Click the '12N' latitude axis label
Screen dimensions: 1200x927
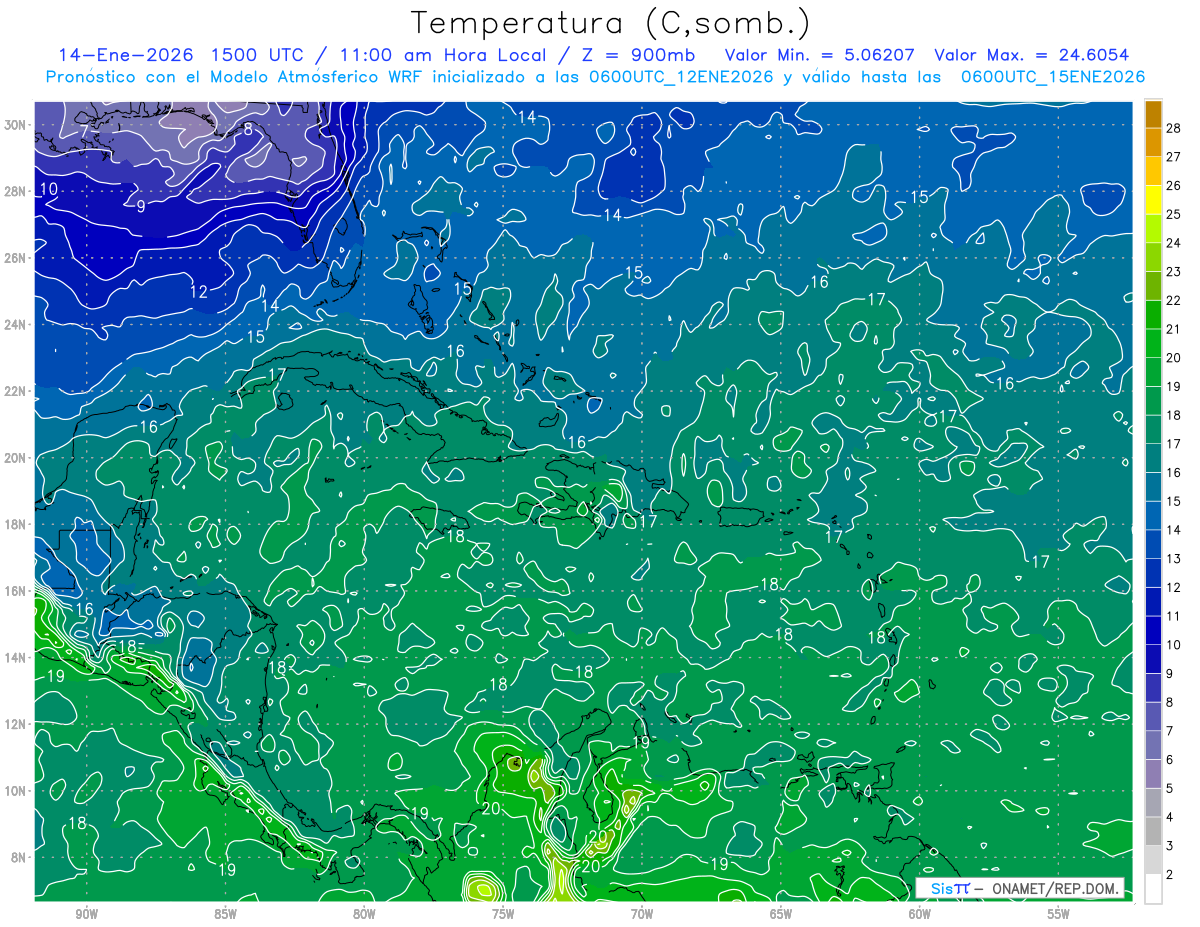(x=15, y=724)
